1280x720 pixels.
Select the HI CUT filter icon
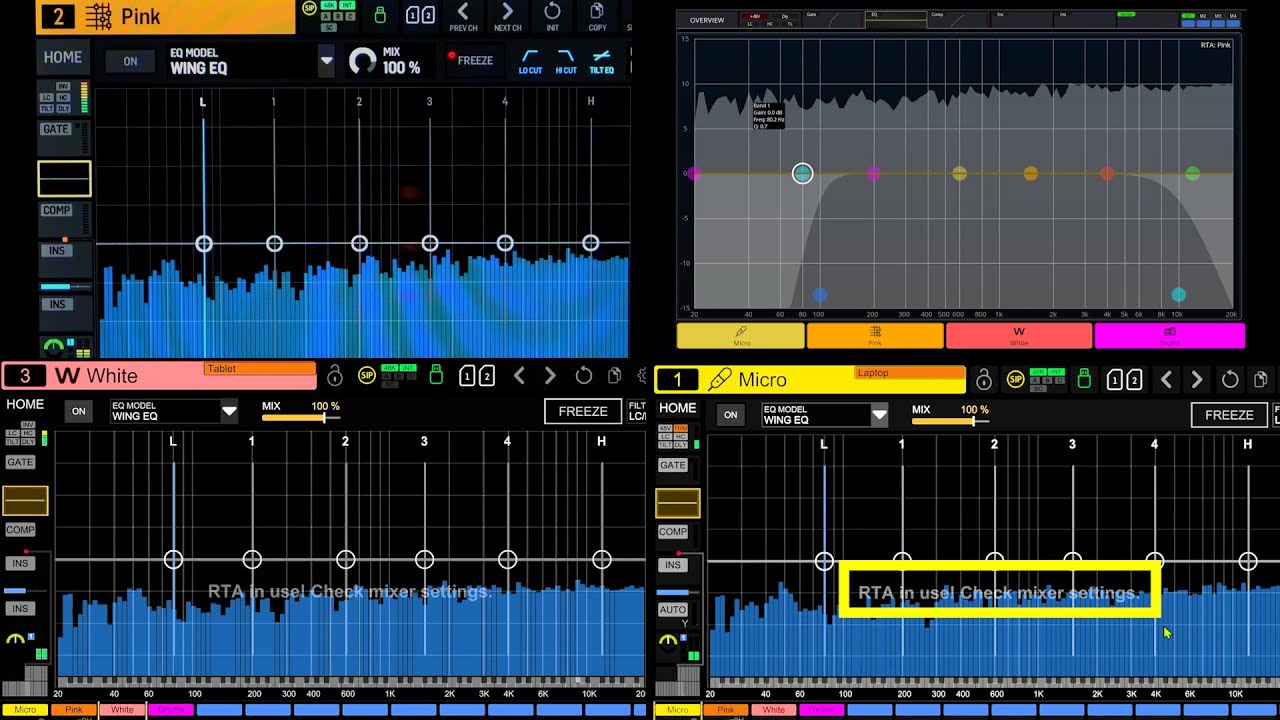tap(566, 62)
